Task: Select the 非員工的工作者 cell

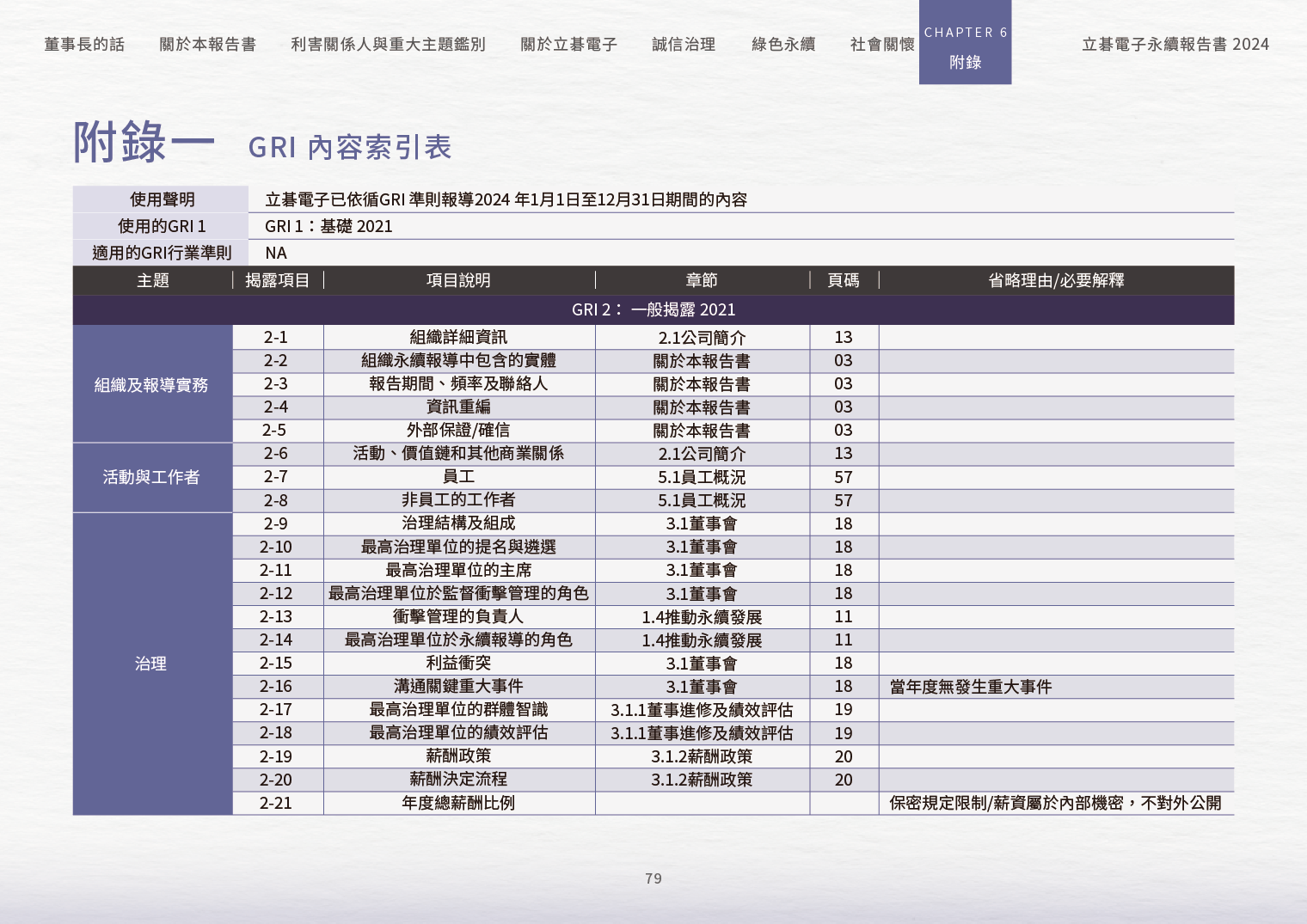Action: point(458,499)
